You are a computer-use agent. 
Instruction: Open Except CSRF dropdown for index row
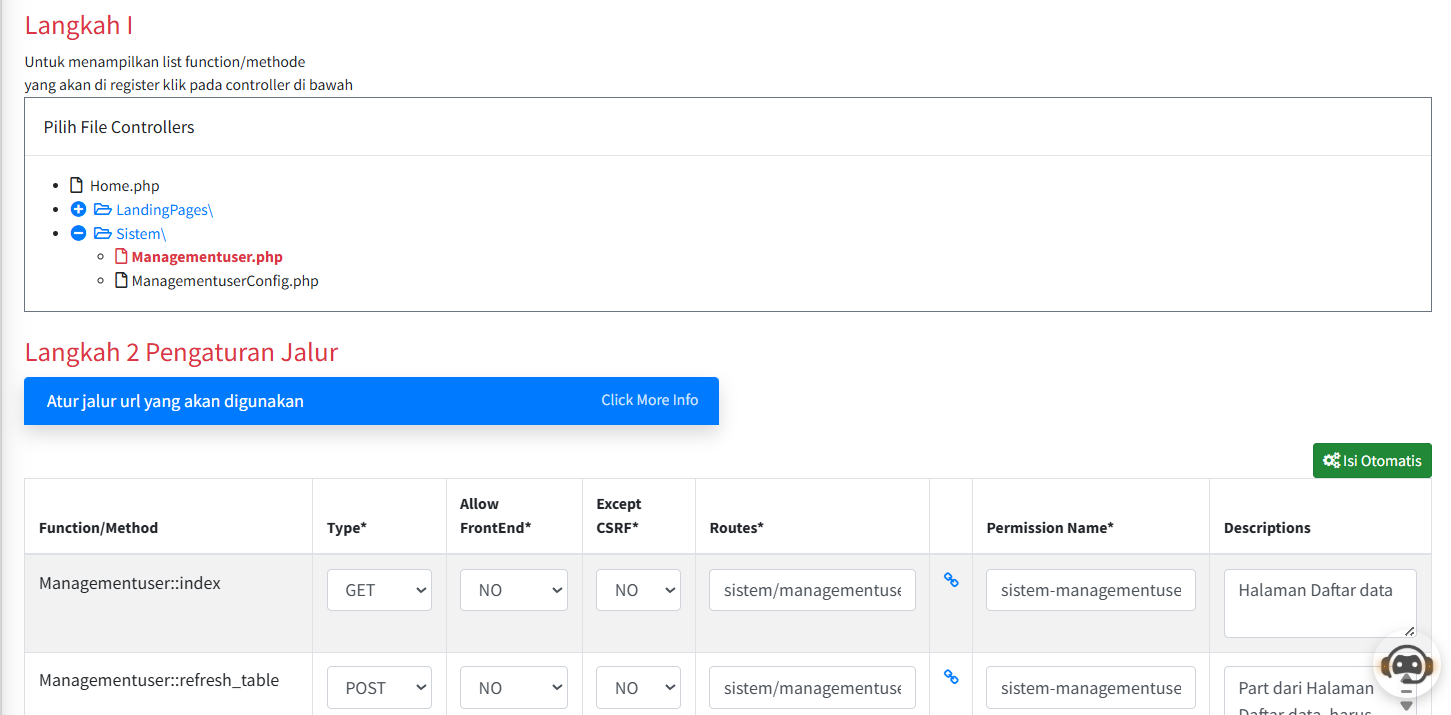(x=638, y=590)
